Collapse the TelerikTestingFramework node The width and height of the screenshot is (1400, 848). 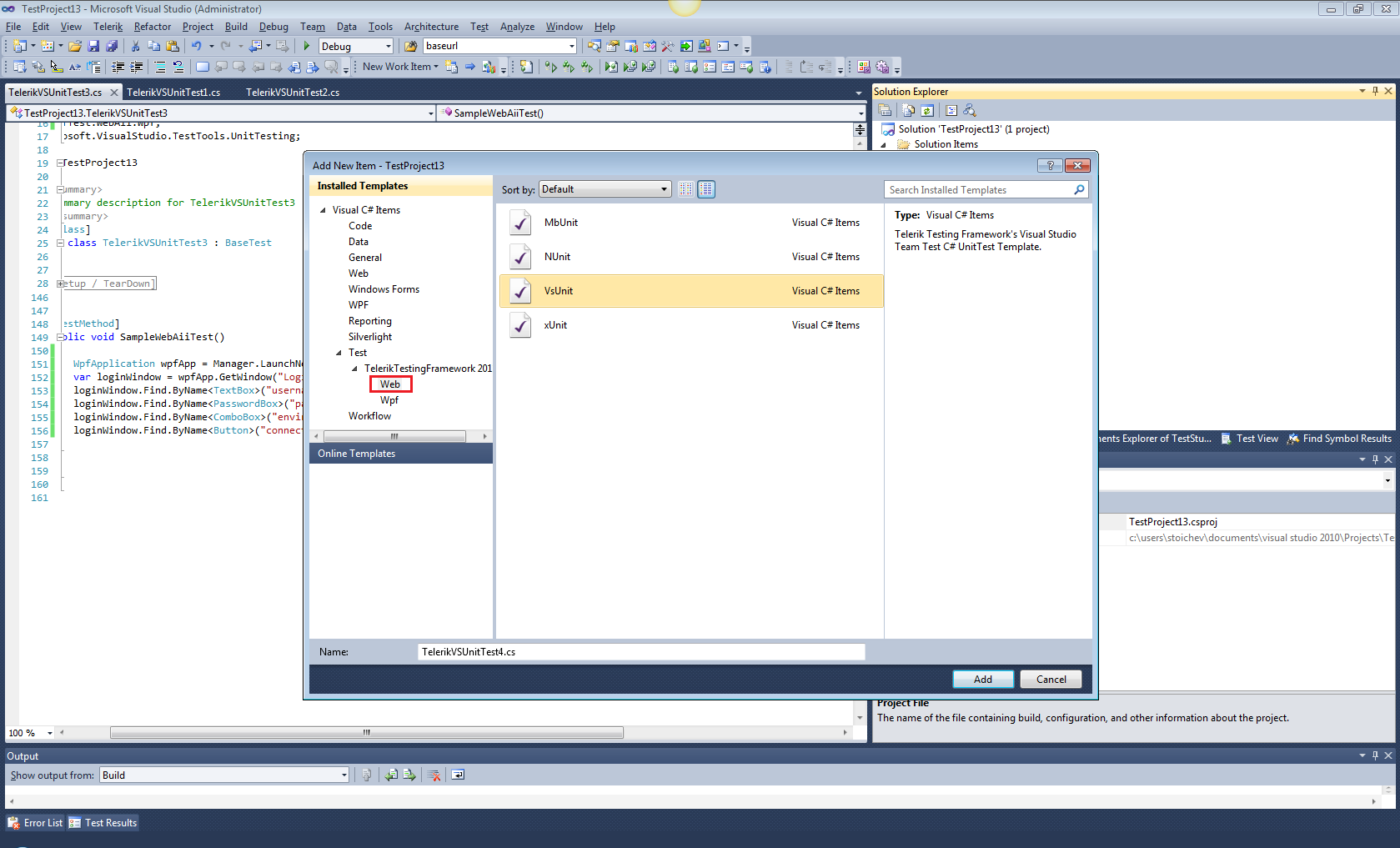[x=354, y=369]
